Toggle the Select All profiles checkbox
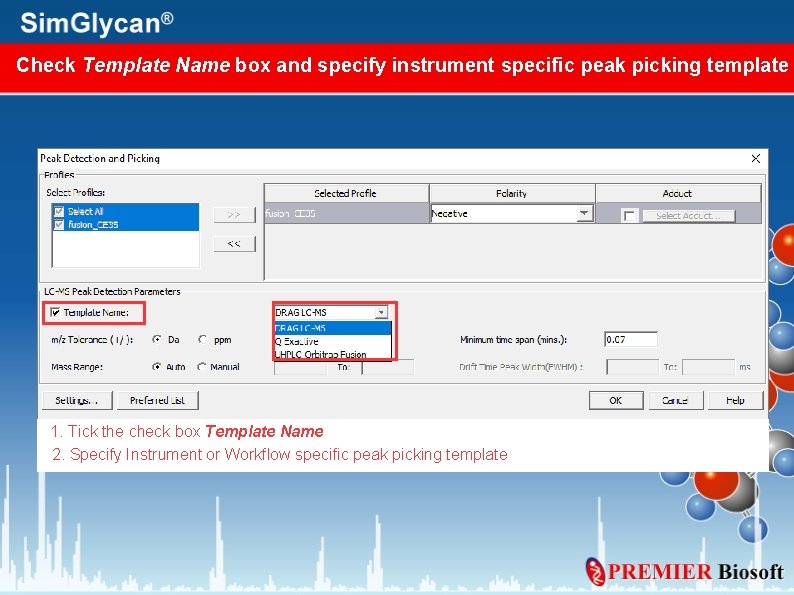This screenshot has width=794, height=595. pyautogui.click(x=59, y=211)
